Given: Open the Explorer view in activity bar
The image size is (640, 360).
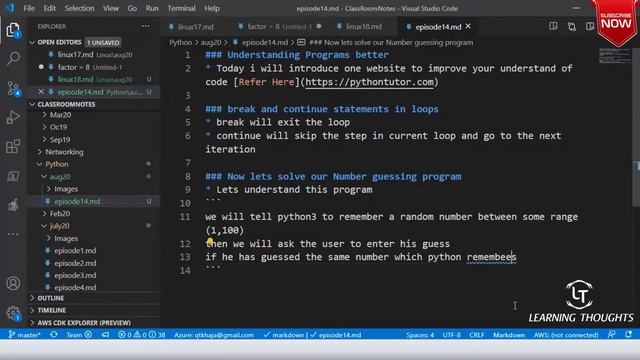Looking at the screenshot, I should pos(13,30).
